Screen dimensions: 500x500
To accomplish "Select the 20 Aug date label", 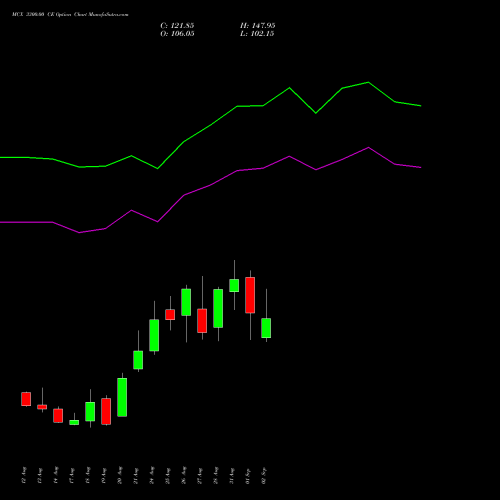I will click(120, 476).
